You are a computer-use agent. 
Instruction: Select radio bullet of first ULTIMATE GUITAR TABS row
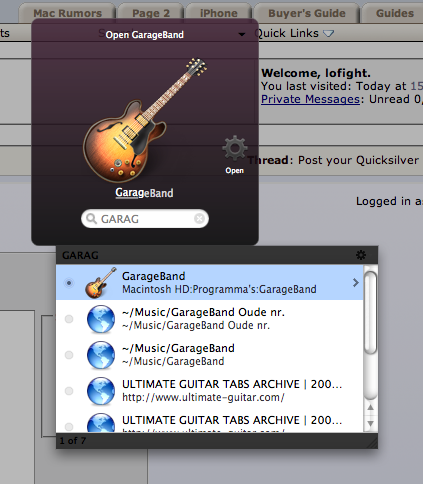click(69, 391)
